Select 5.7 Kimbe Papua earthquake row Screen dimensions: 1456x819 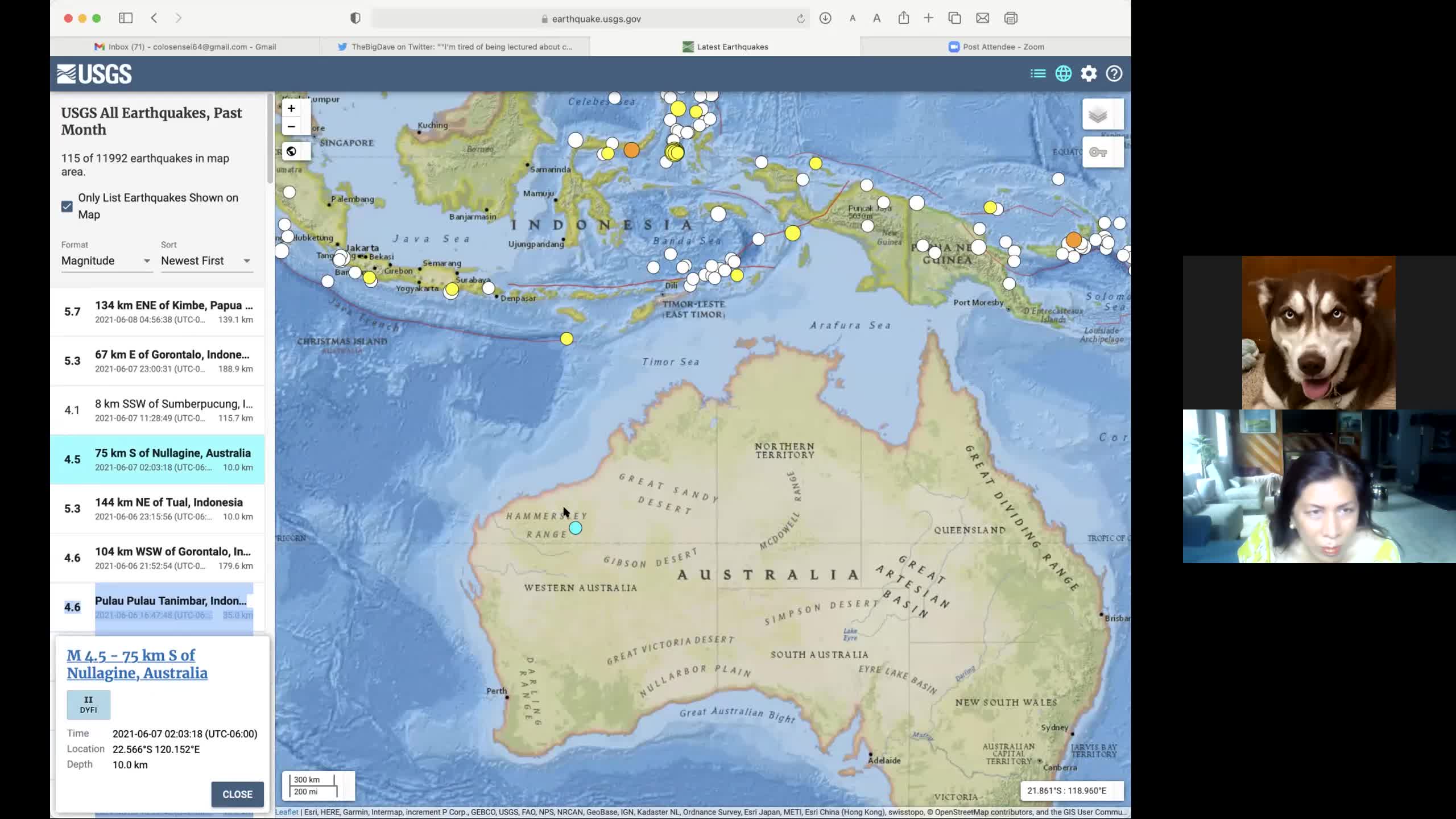click(x=158, y=312)
